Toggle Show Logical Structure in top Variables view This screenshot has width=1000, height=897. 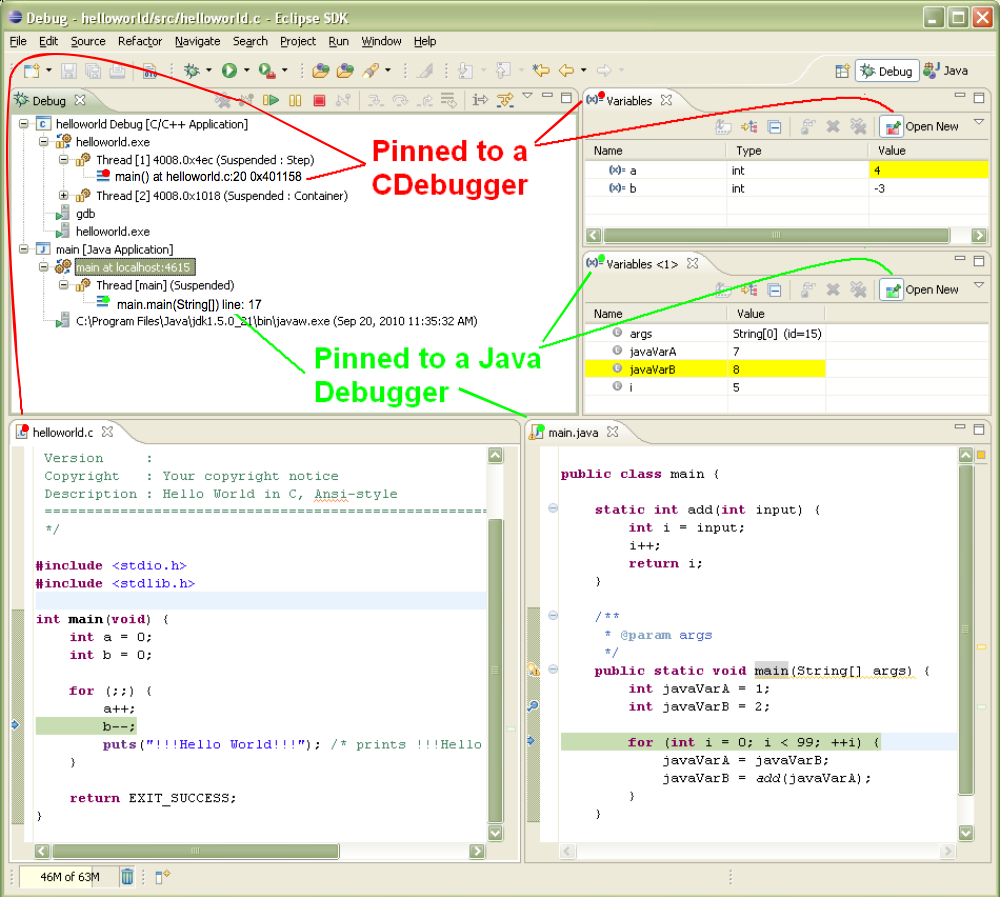click(x=749, y=126)
